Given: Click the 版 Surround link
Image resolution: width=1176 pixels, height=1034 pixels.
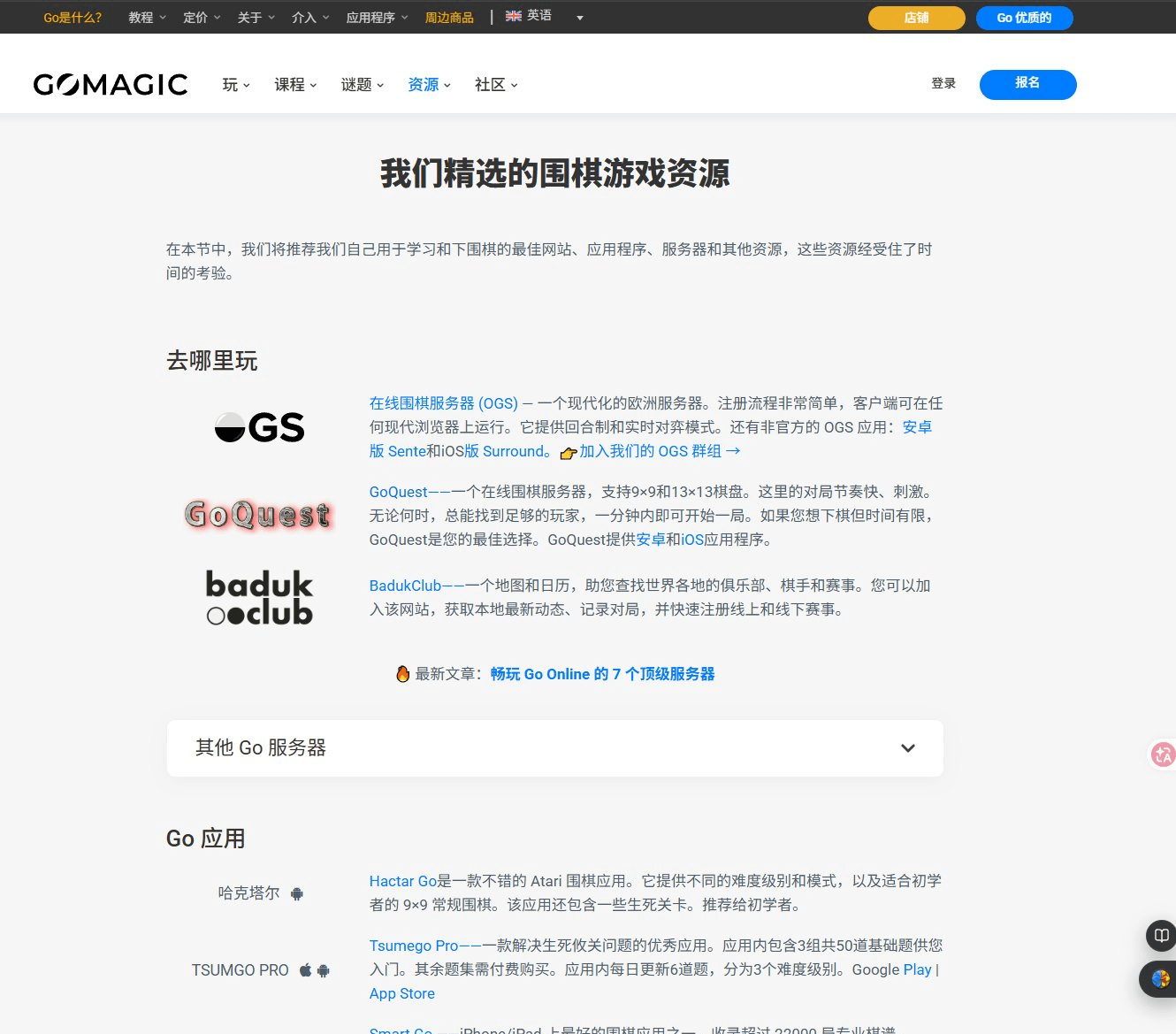Looking at the screenshot, I should tap(508, 451).
